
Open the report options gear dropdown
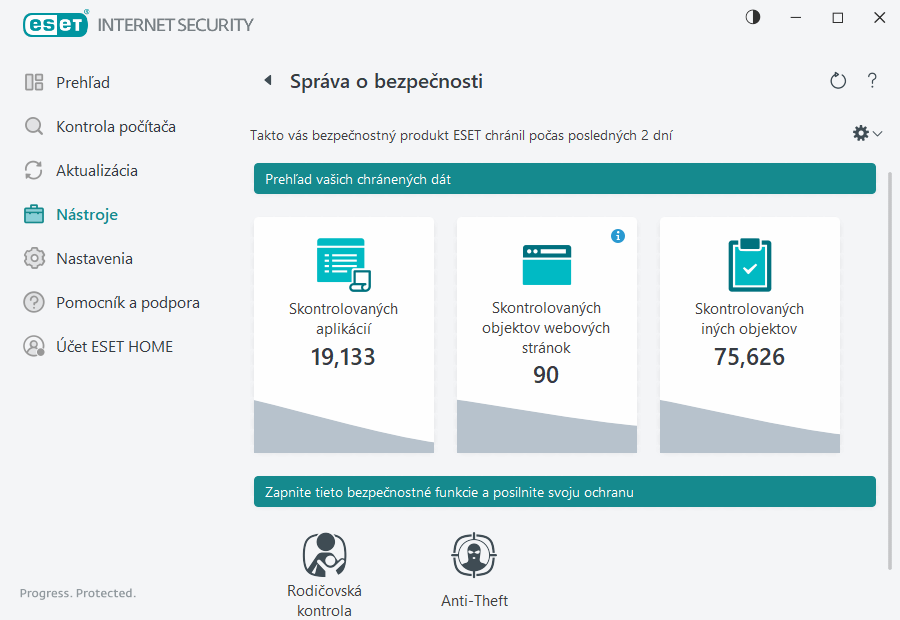pyautogui.click(x=866, y=133)
